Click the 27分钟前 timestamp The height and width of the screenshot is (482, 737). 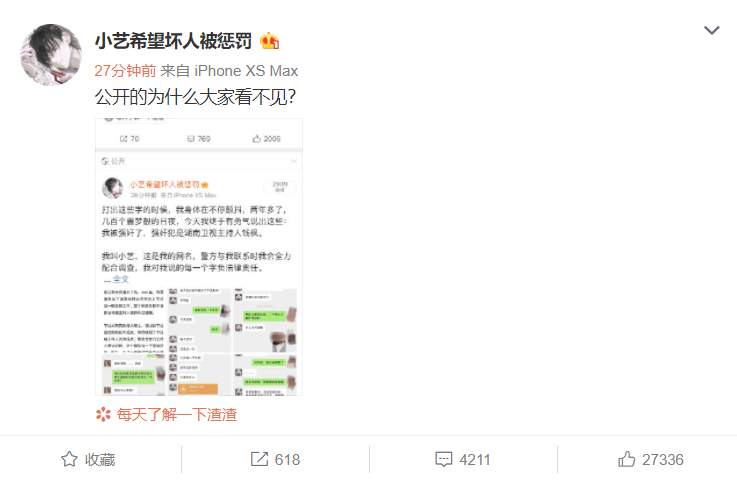click(125, 71)
